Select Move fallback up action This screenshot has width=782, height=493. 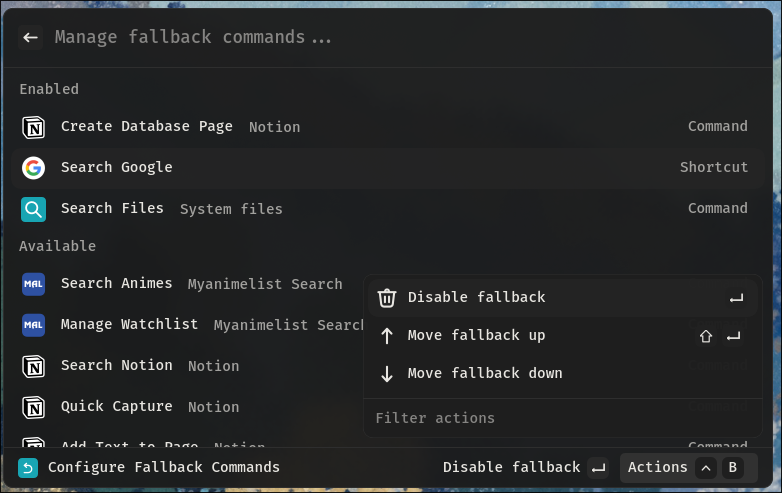click(563, 336)
